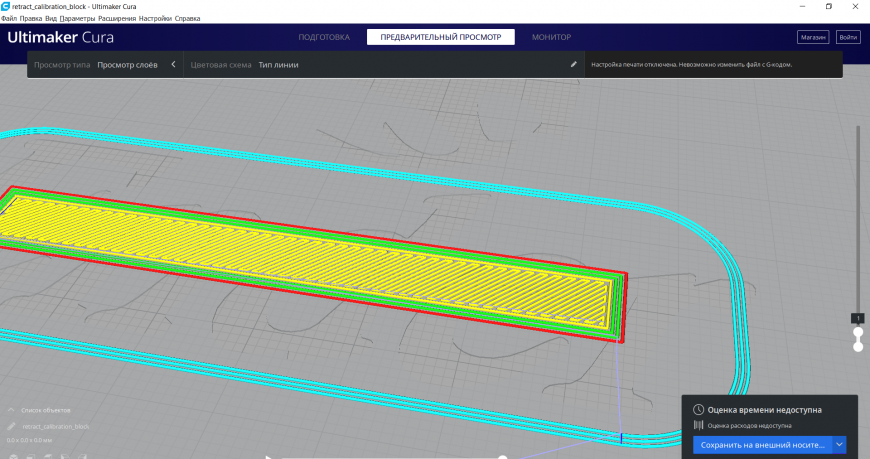Open the Правка menu
Image resolution: width=870 pixels, height=459 pixels.
pos(31,18)
